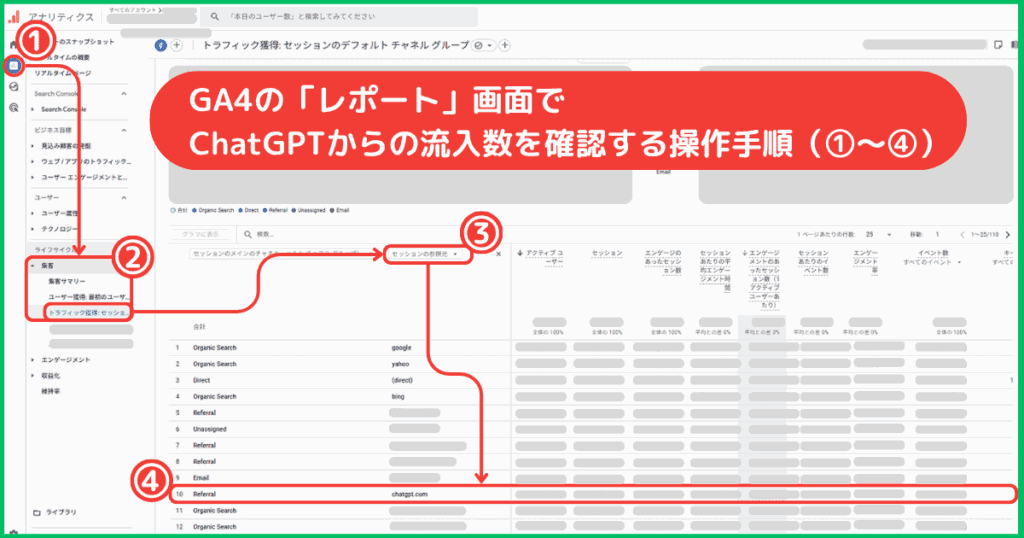The image size is (1024, 538).
Task: Add a comparison with the plus button
Action: [176, 45]
